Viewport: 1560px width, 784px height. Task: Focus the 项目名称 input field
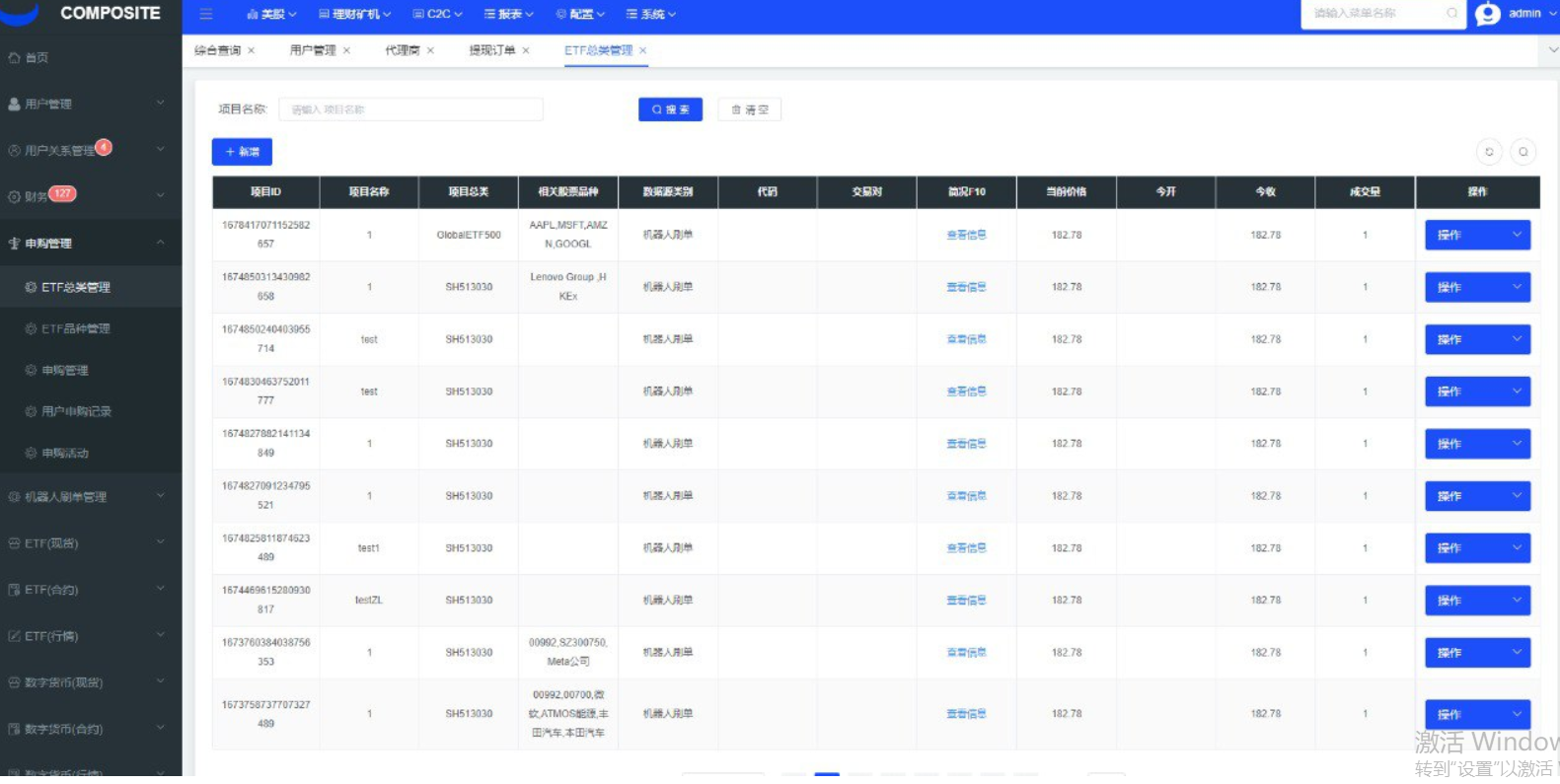(x=410, y=109)
